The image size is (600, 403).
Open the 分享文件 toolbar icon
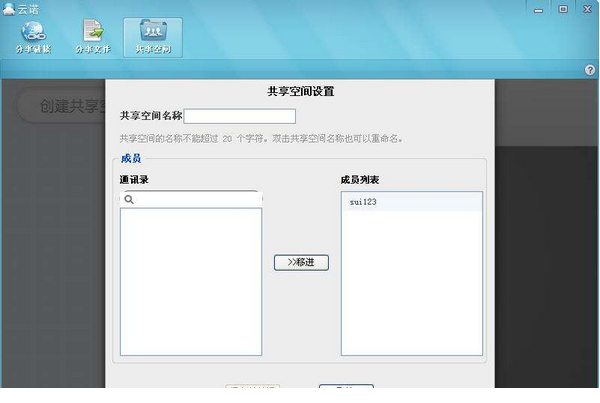pyautogui.click(x=93, y=38)
